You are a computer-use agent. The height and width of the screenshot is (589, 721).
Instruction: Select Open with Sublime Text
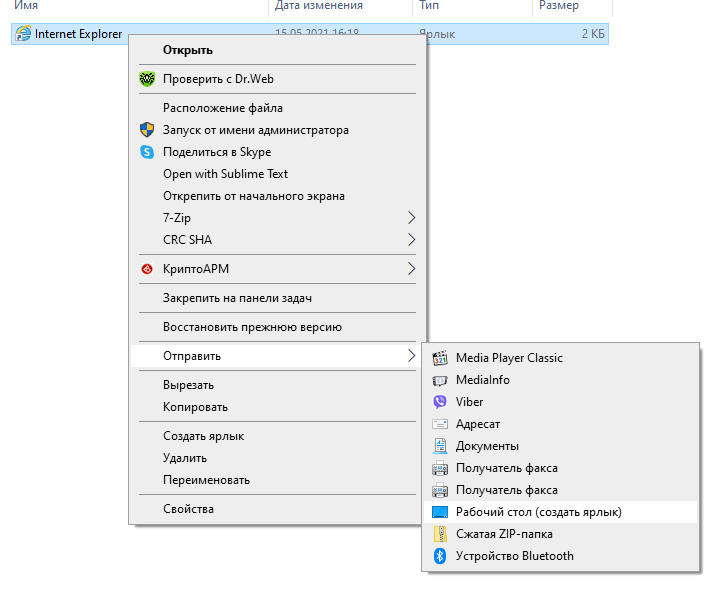click(x=277, y=174)
